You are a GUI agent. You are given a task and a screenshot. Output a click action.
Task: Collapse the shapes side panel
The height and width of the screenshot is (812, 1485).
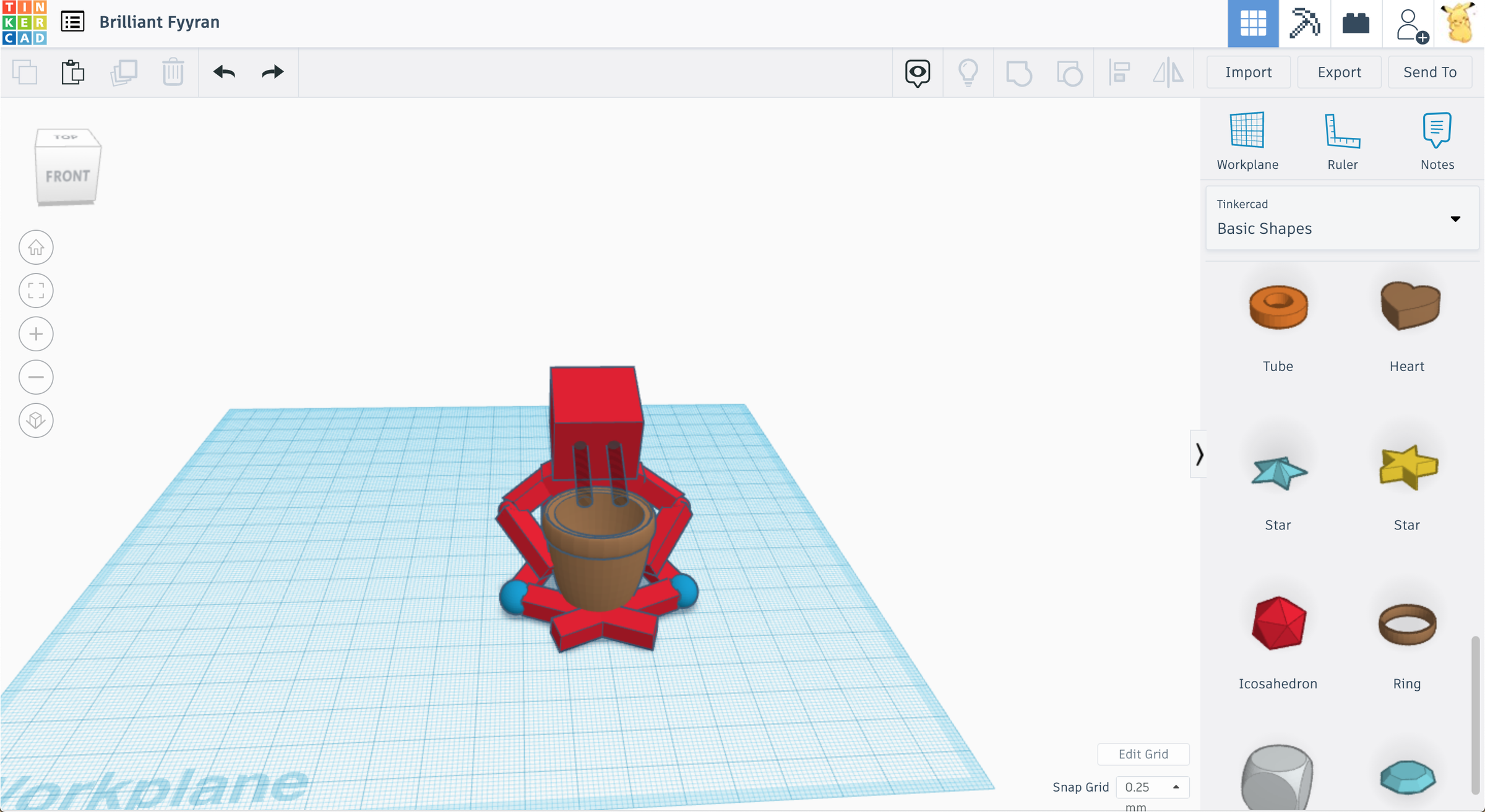click(1200, 455)
